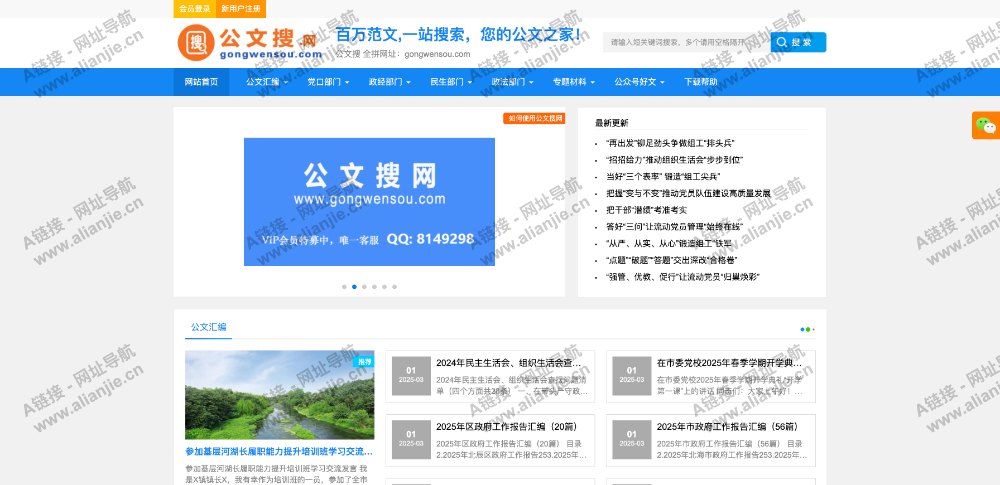
Task: Click date badge beside 2025年区政府工作报告汇编
Action: point(411,440)
